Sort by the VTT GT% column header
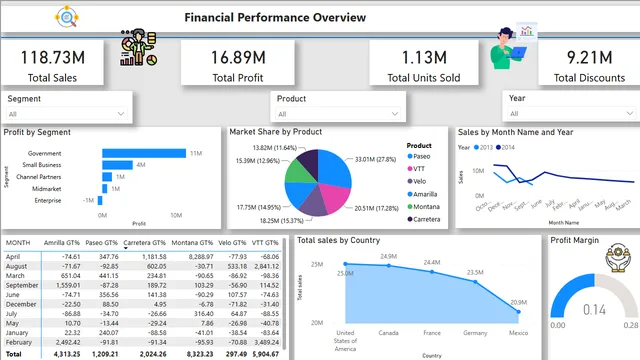640x360 pixels. pos(265,242)
